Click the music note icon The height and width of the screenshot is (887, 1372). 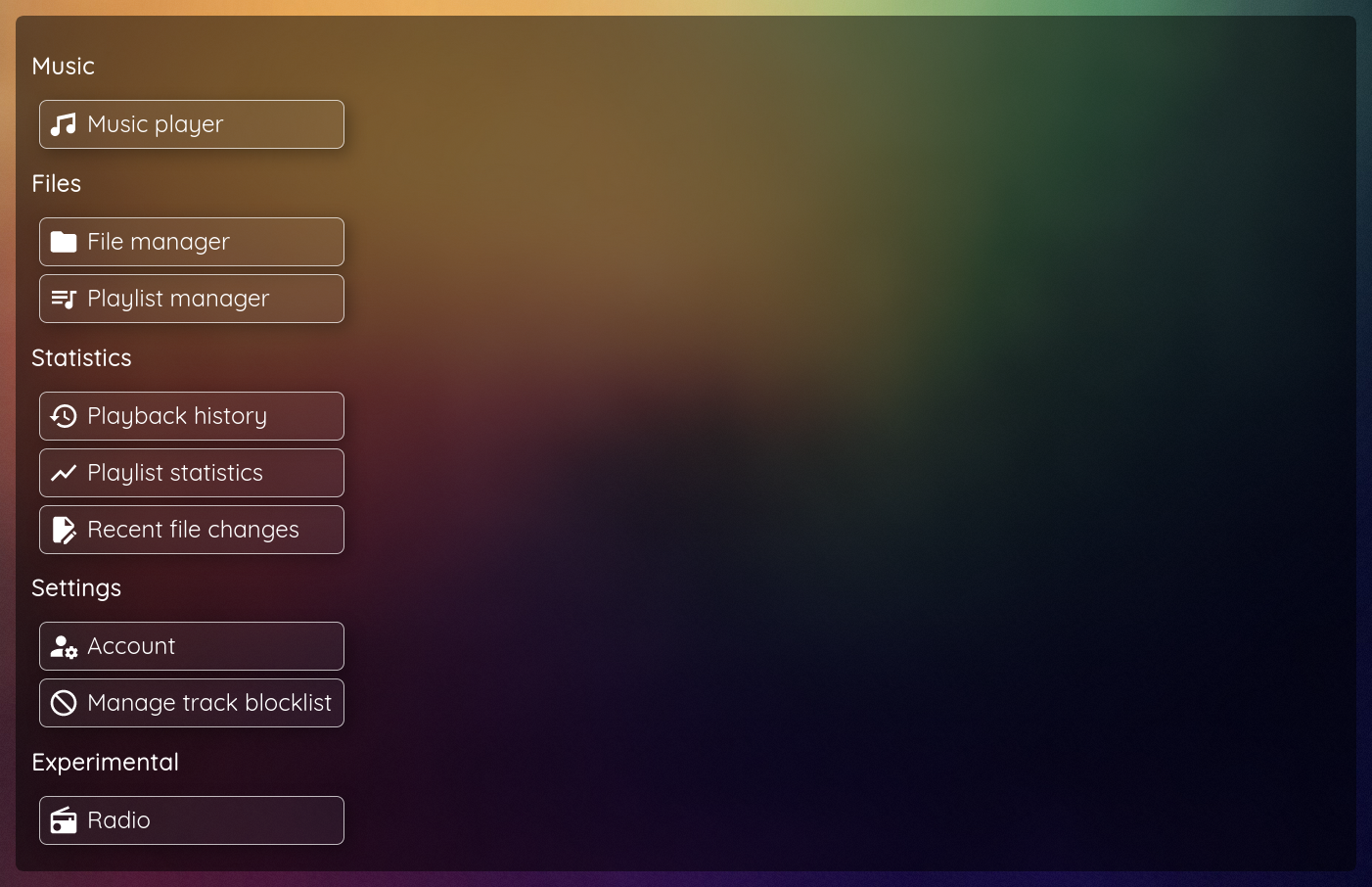(64, 124)
